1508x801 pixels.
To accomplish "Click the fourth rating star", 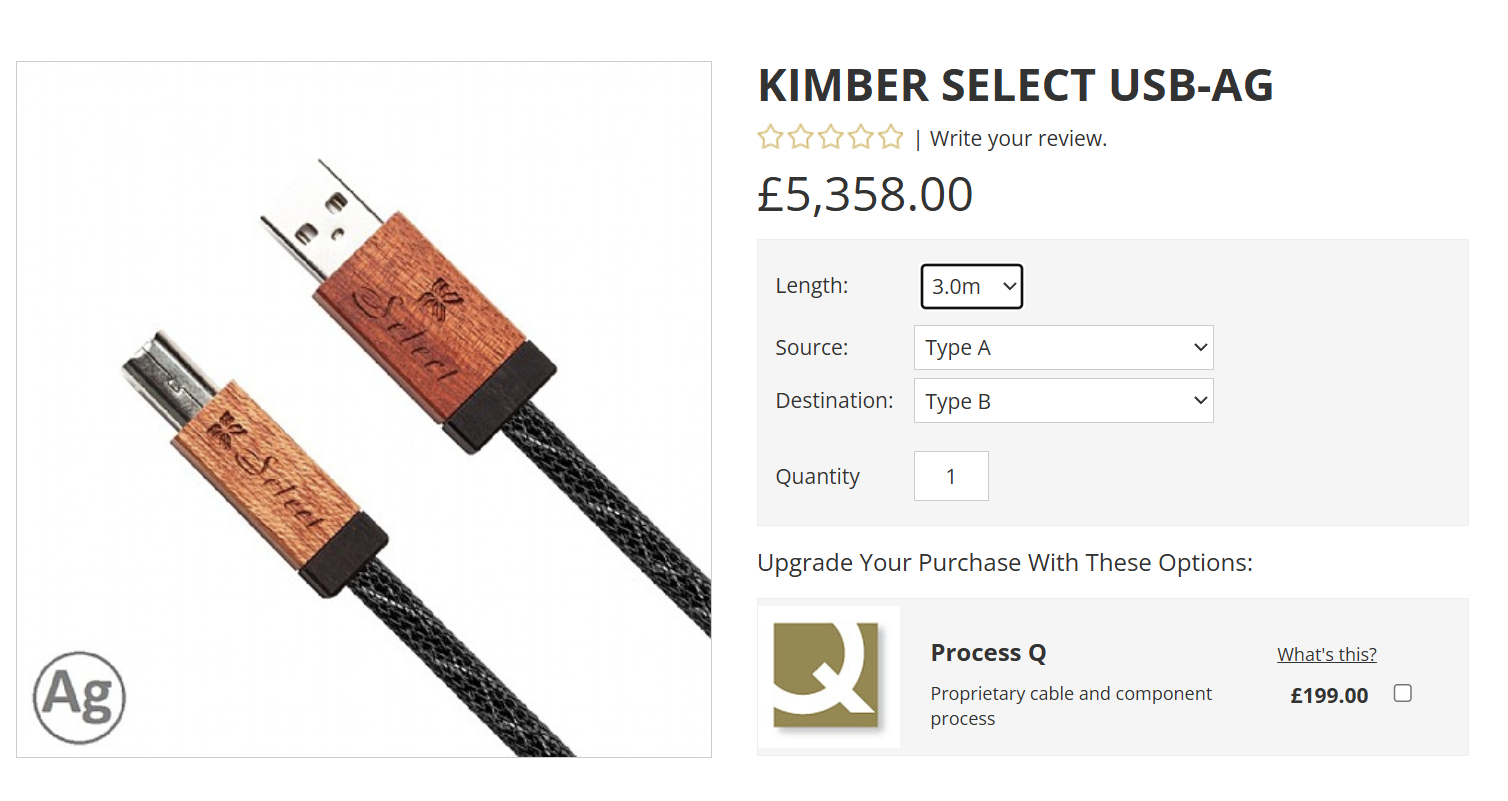I will click(x=860, y=138).
